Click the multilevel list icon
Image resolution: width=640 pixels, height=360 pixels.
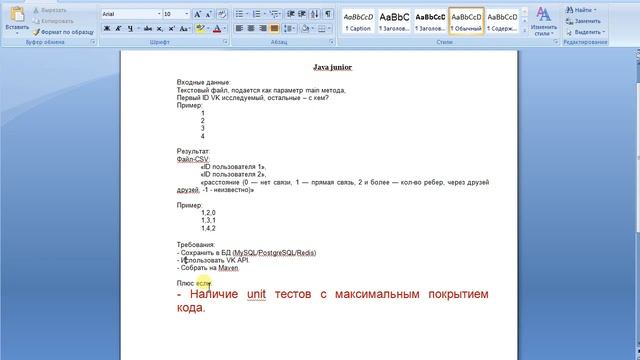(x=274, y=14)
